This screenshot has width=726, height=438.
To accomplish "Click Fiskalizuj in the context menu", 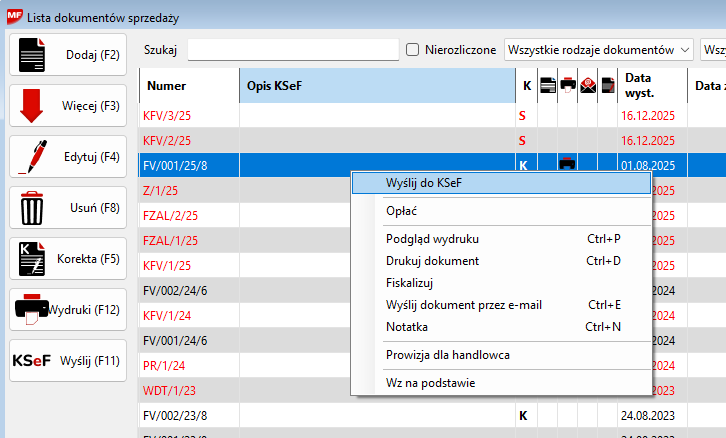I will (409, 283).
